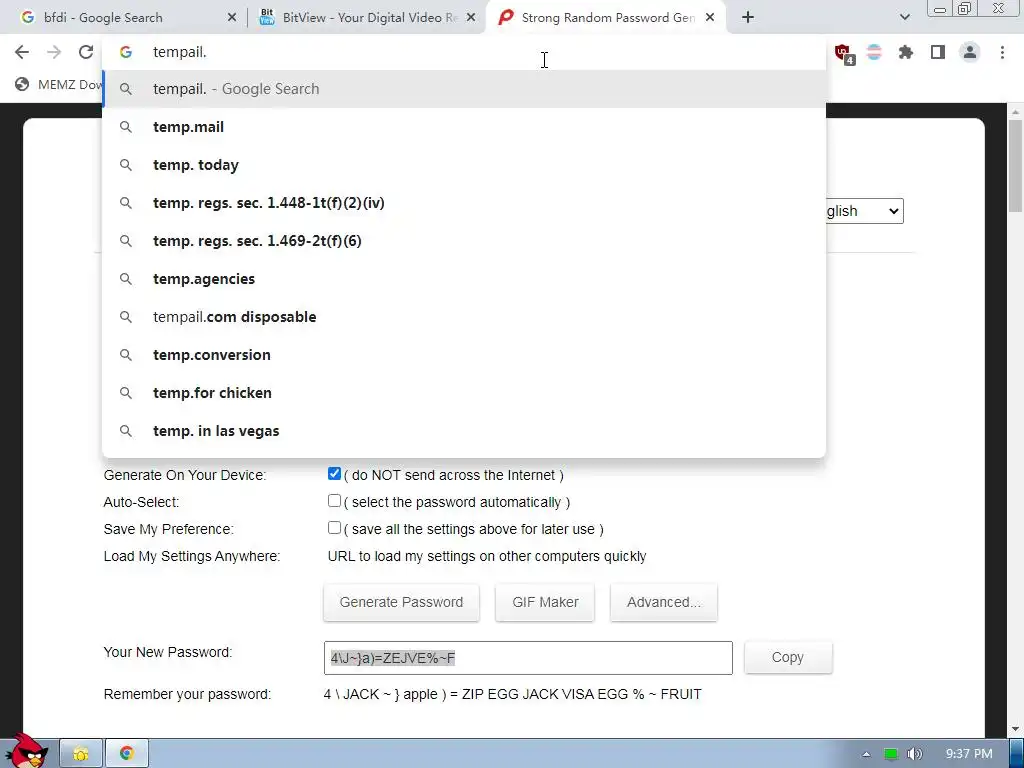Open the volume speaker tray icon
The height and width of the screenshot is (768, 1024).
pyautogui.click(x=915, y=754)
